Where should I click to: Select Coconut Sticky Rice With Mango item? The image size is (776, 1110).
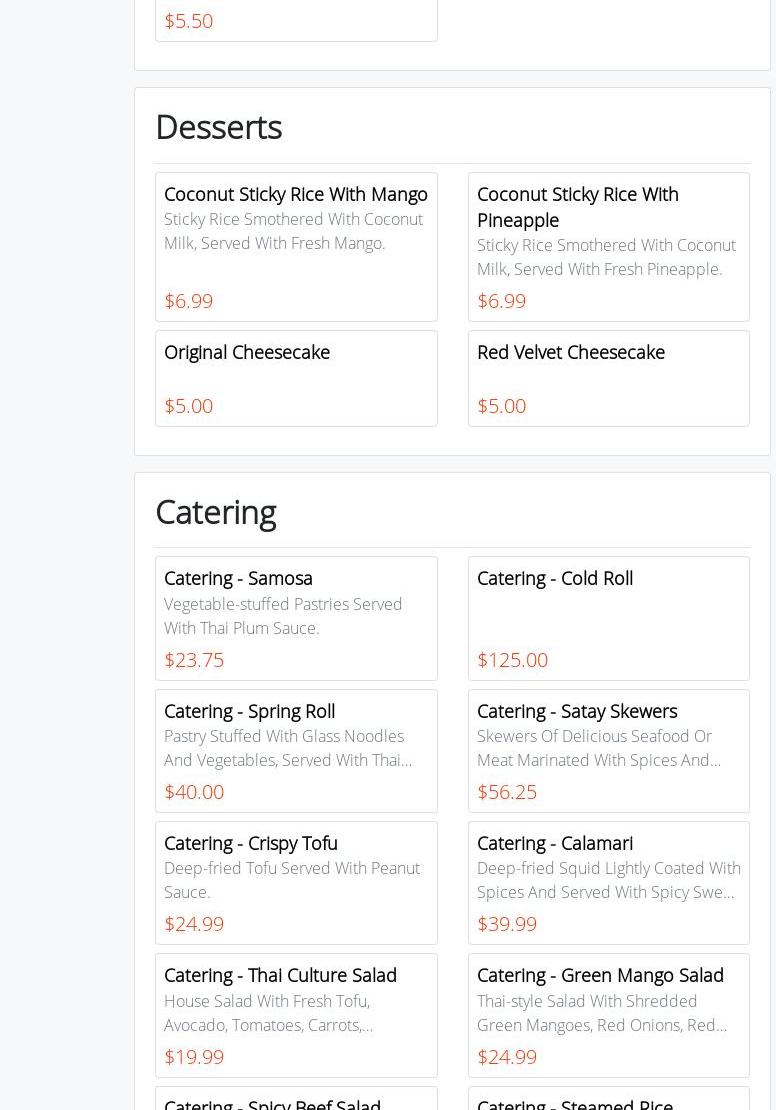[296, 246]
